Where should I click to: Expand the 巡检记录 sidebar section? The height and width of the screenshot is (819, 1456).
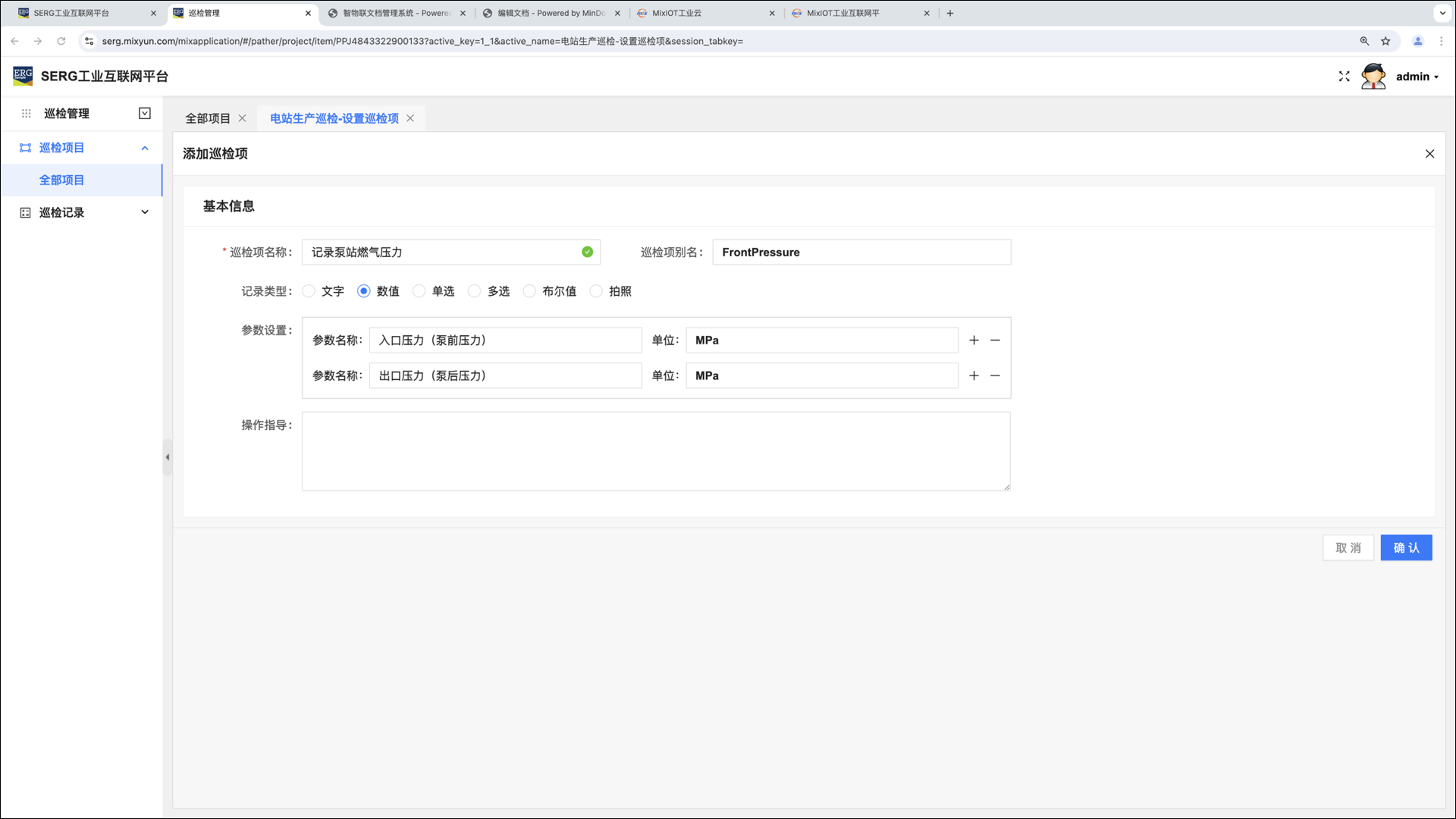point(145,212)
